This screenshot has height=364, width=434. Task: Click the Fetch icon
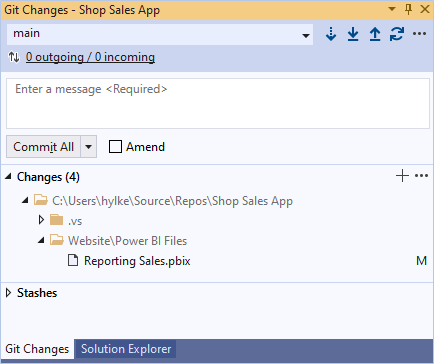pos(331,34)
